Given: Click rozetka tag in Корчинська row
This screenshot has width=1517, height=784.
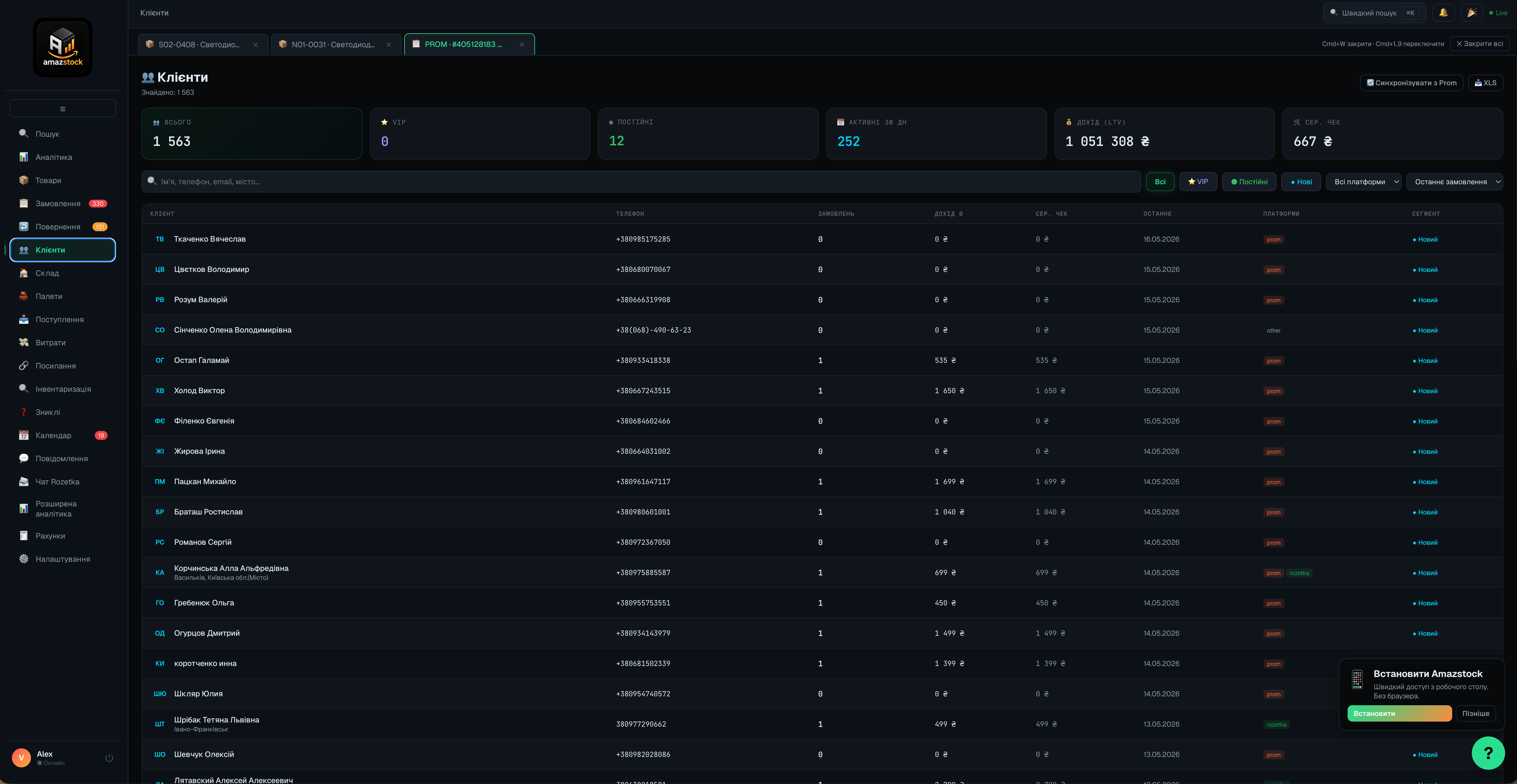Looking at the screenshot, I should pos(1299,573).
